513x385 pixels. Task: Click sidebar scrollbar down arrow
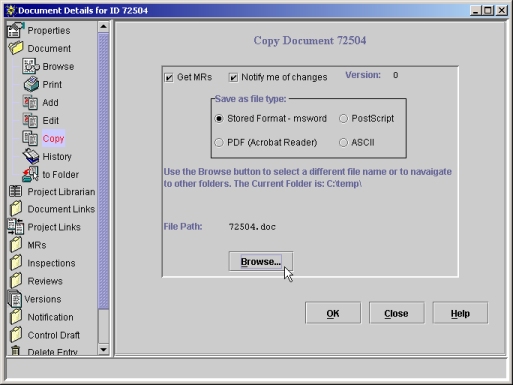click(x=103, y=350)
